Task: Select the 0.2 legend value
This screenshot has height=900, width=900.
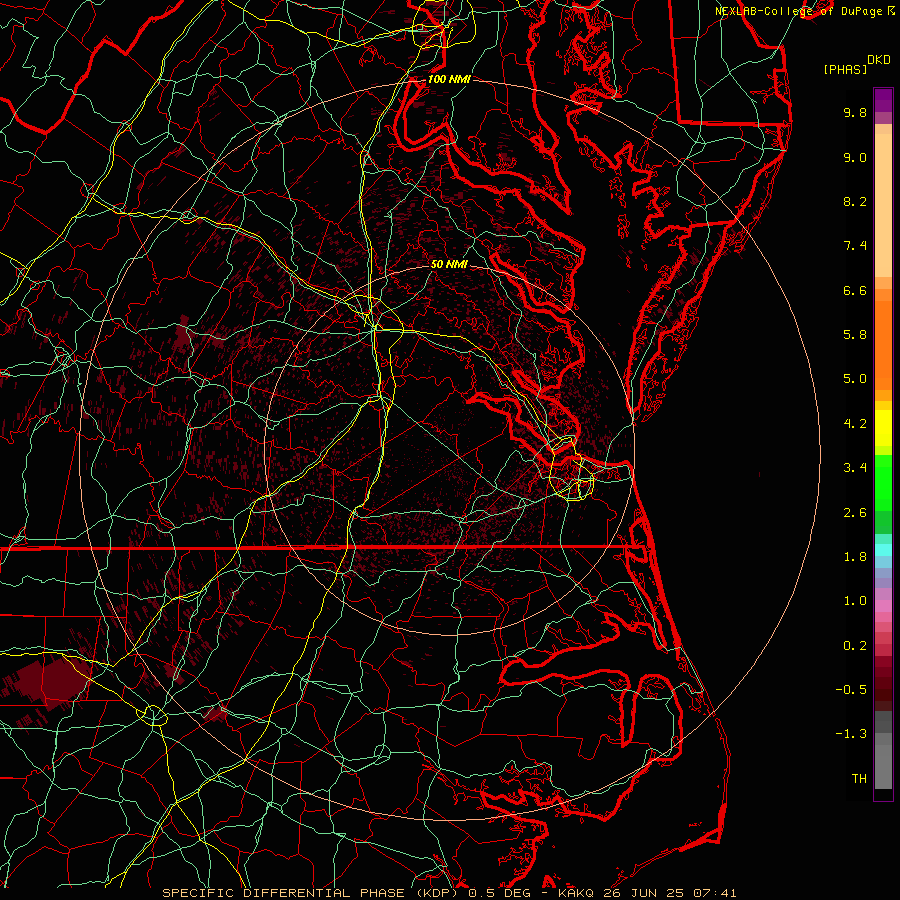Action: 855,646
